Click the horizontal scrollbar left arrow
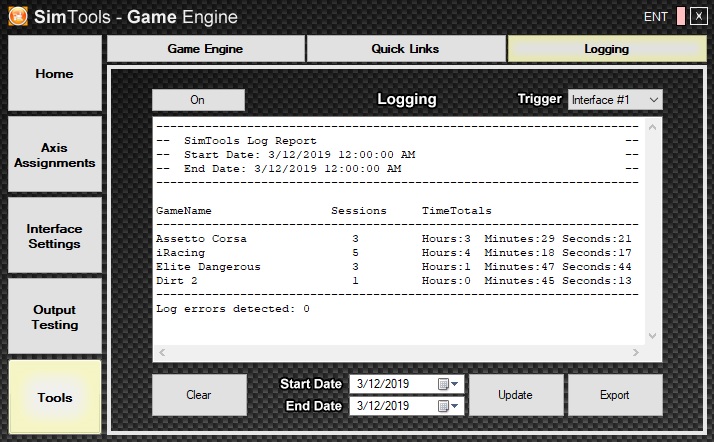Image resolution: width=714 pixels, height=442 pixels. click(162, 352)
